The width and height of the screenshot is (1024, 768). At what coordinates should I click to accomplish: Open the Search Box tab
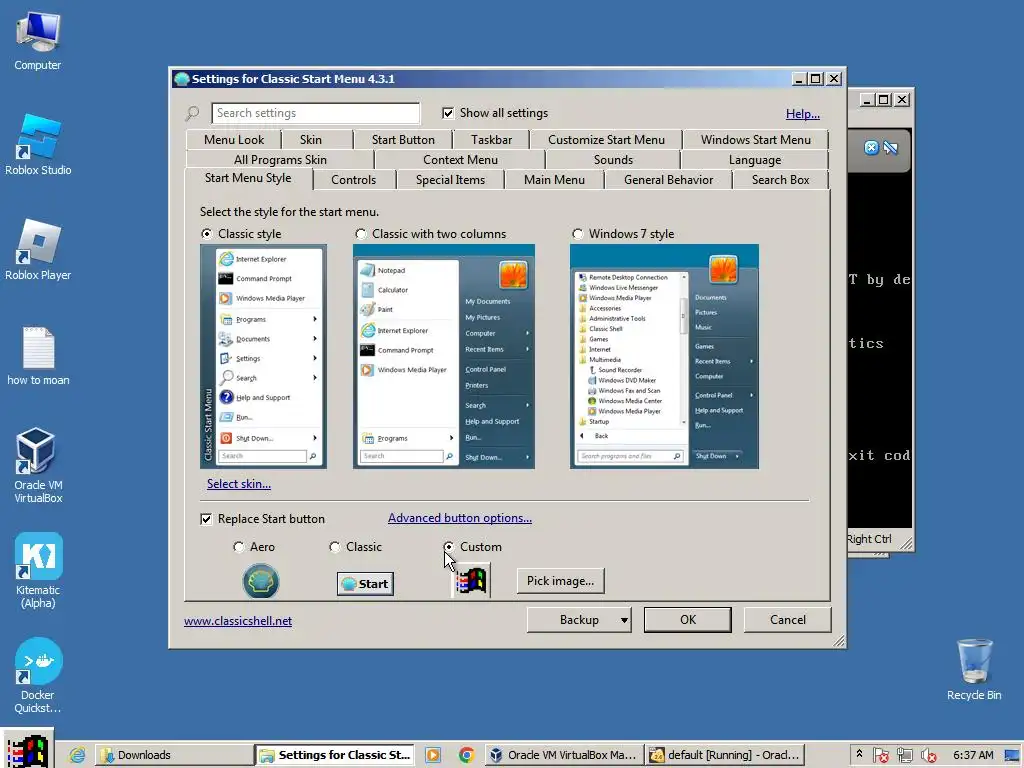coord(780,180)
